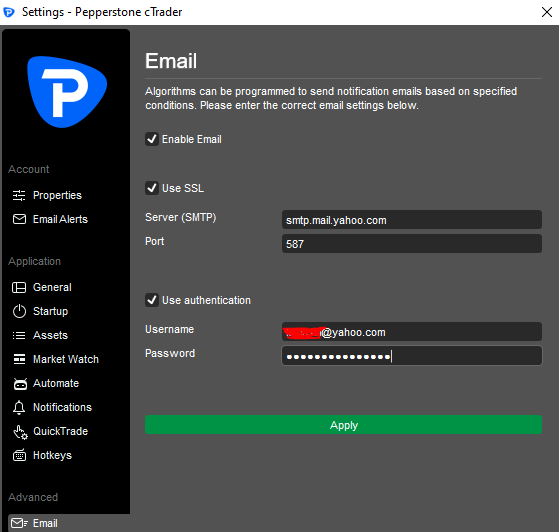
Task: Open the Properties settings page
Action: [57, 195]
